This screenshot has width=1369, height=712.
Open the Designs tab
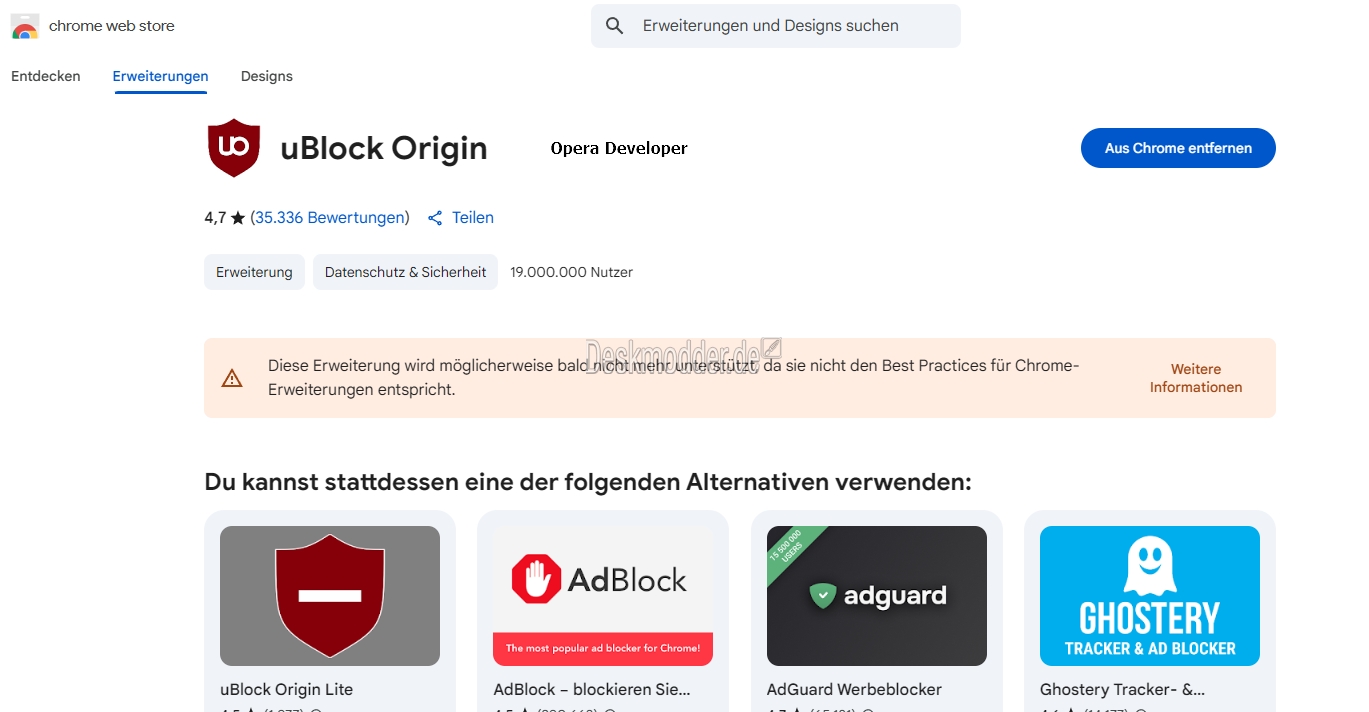[x=267, y=76]
